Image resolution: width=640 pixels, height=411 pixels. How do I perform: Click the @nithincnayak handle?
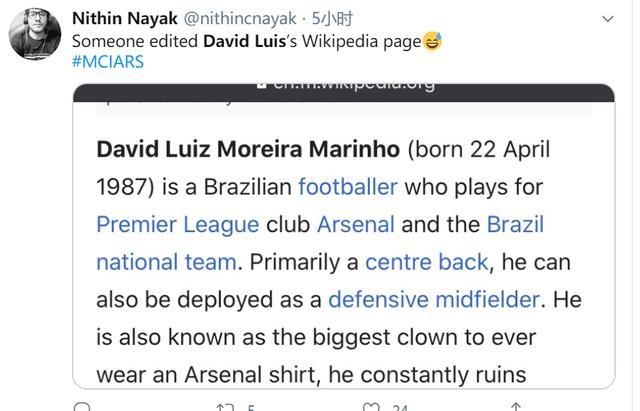242,19
